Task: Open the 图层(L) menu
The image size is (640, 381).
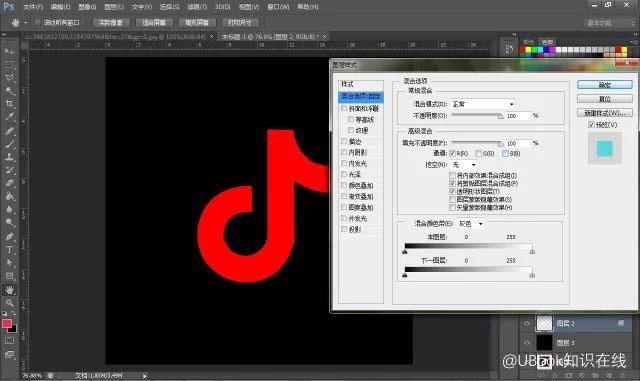Action: point(114,7)
